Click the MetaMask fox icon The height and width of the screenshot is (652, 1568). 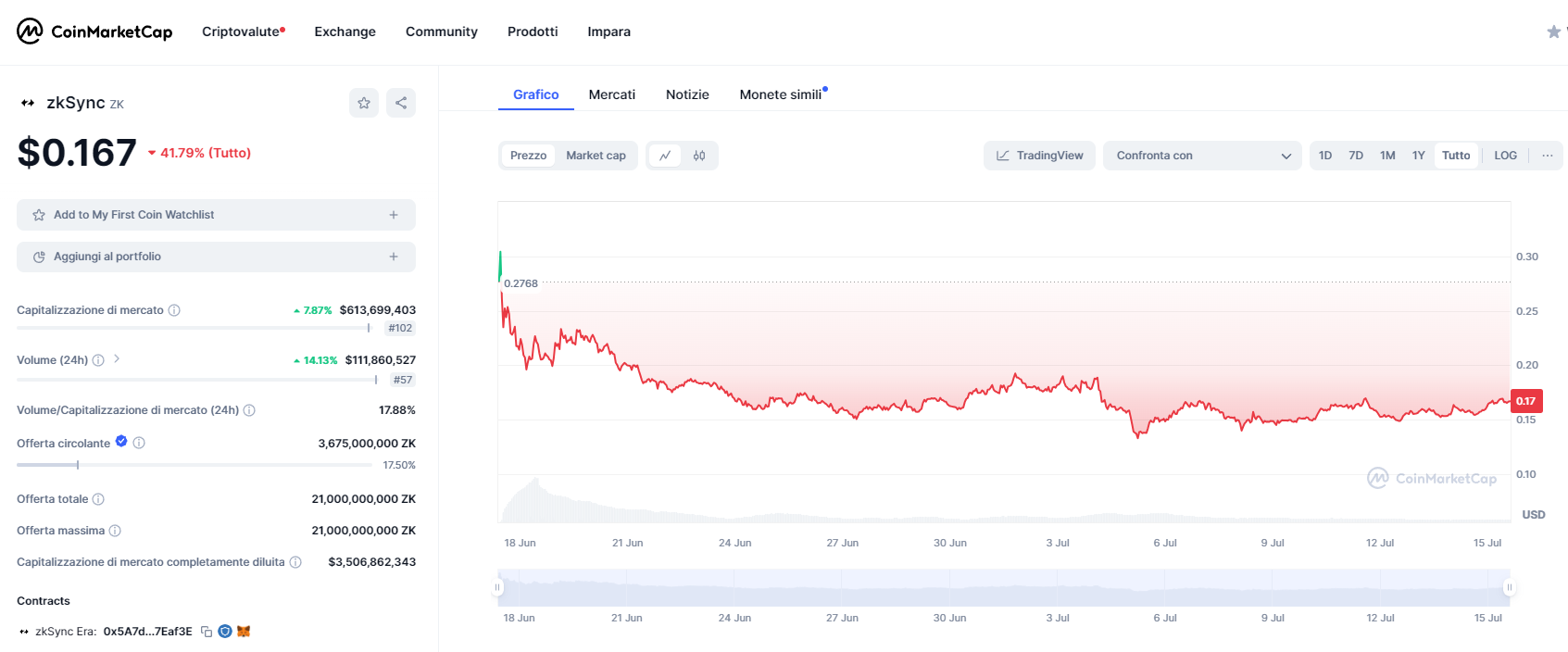[x=244, y=632]
